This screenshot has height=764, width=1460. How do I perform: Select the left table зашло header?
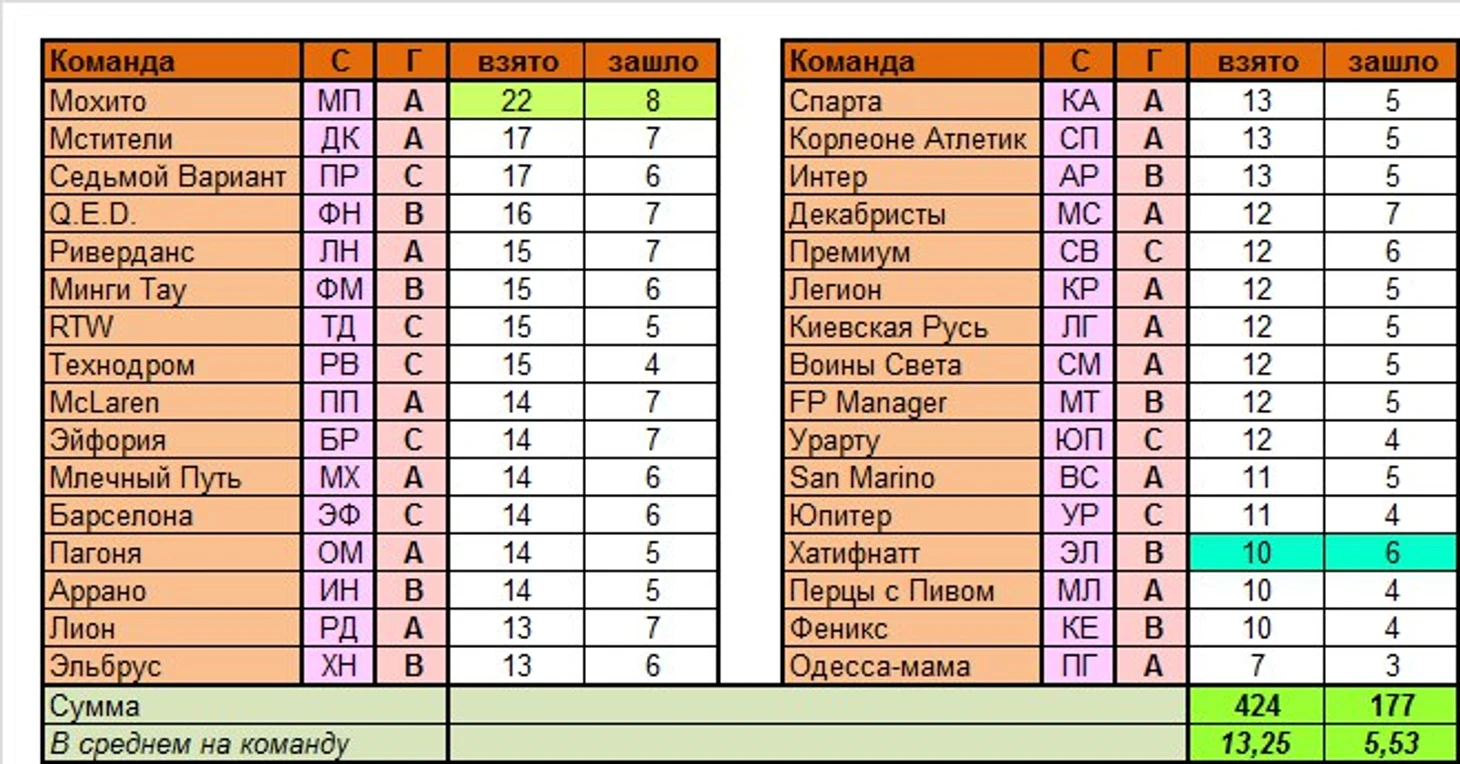point(652,62)
